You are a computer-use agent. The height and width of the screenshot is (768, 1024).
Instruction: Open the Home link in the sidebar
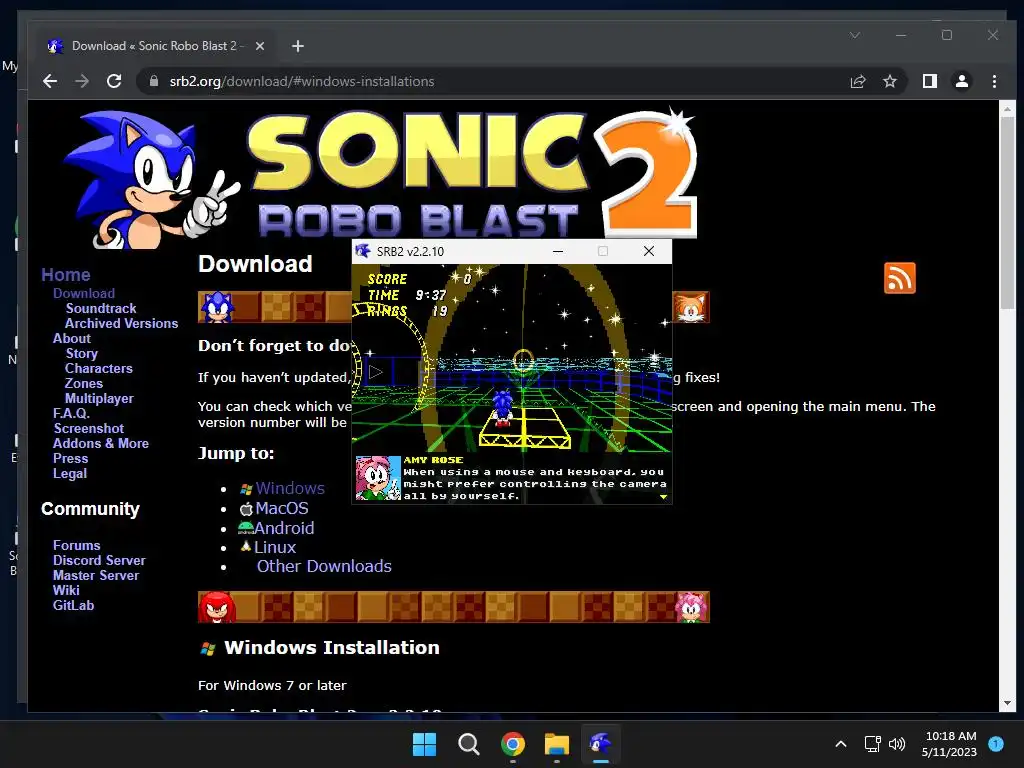[66, 275]
